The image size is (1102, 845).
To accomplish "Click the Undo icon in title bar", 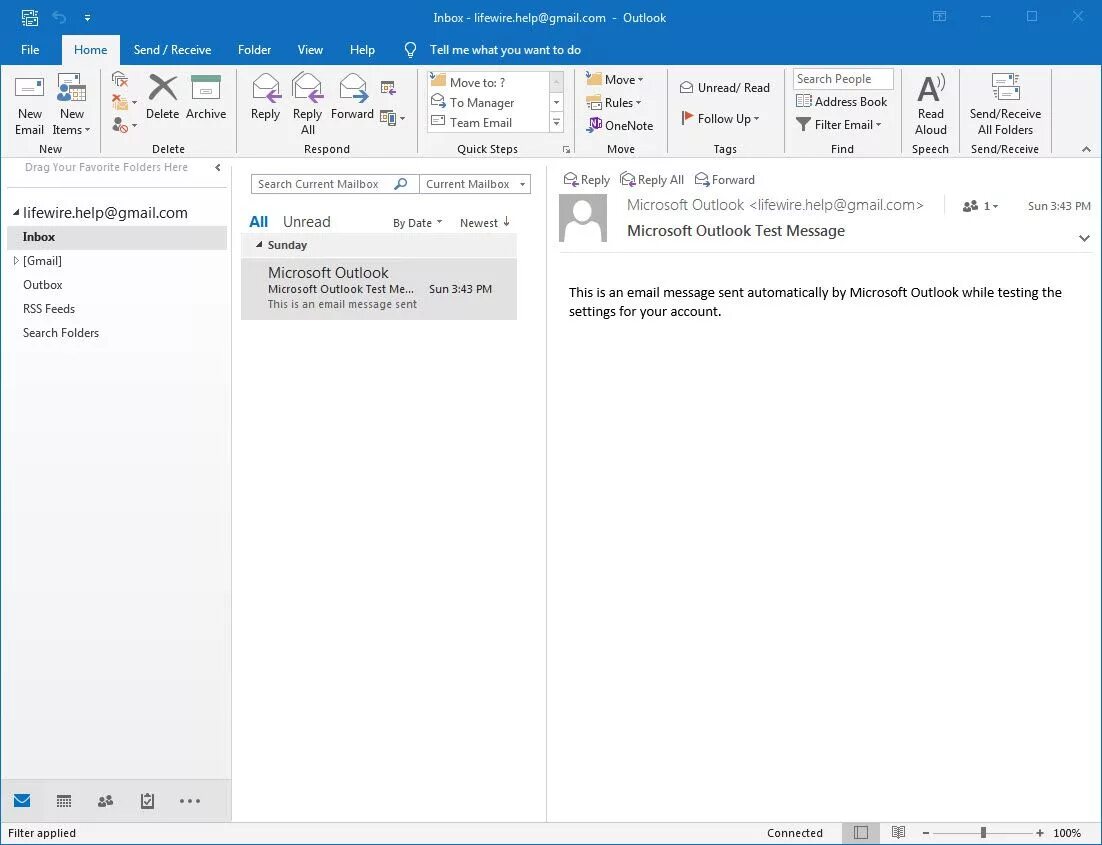I will (59, 17).
